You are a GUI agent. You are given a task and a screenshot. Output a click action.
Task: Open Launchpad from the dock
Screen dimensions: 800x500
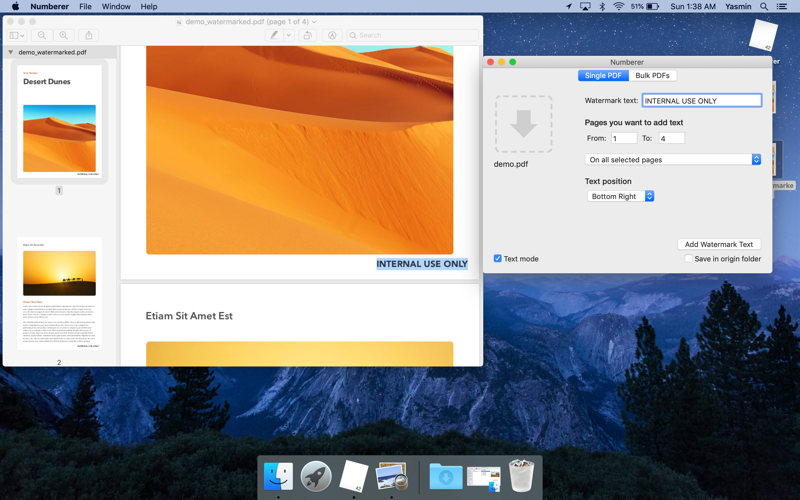tap(316, 476)
